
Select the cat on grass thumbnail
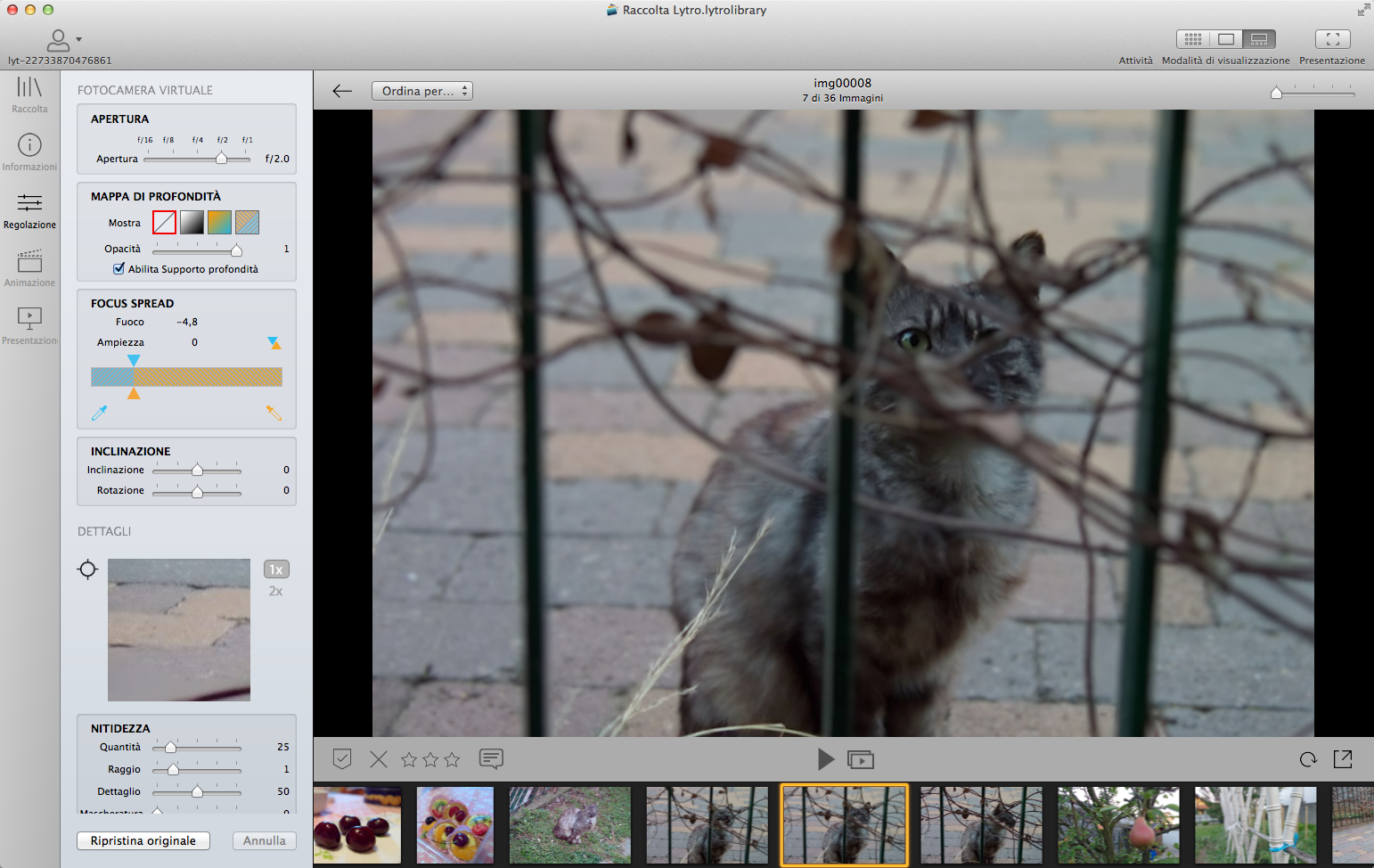pyautogui.click(x=570, y=825)
